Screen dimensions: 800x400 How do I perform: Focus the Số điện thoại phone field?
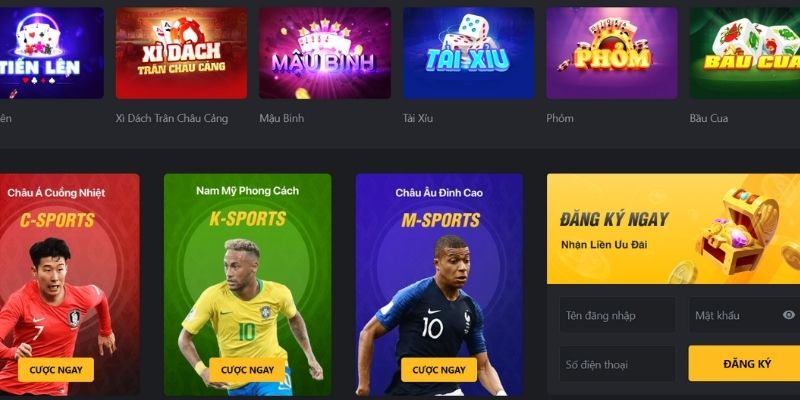coord(617,364)
